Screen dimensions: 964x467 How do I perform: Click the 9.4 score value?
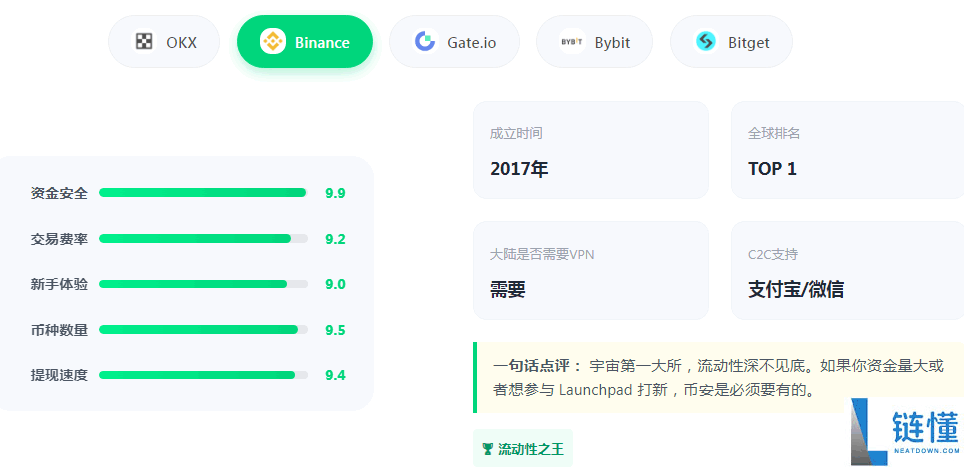335,375
